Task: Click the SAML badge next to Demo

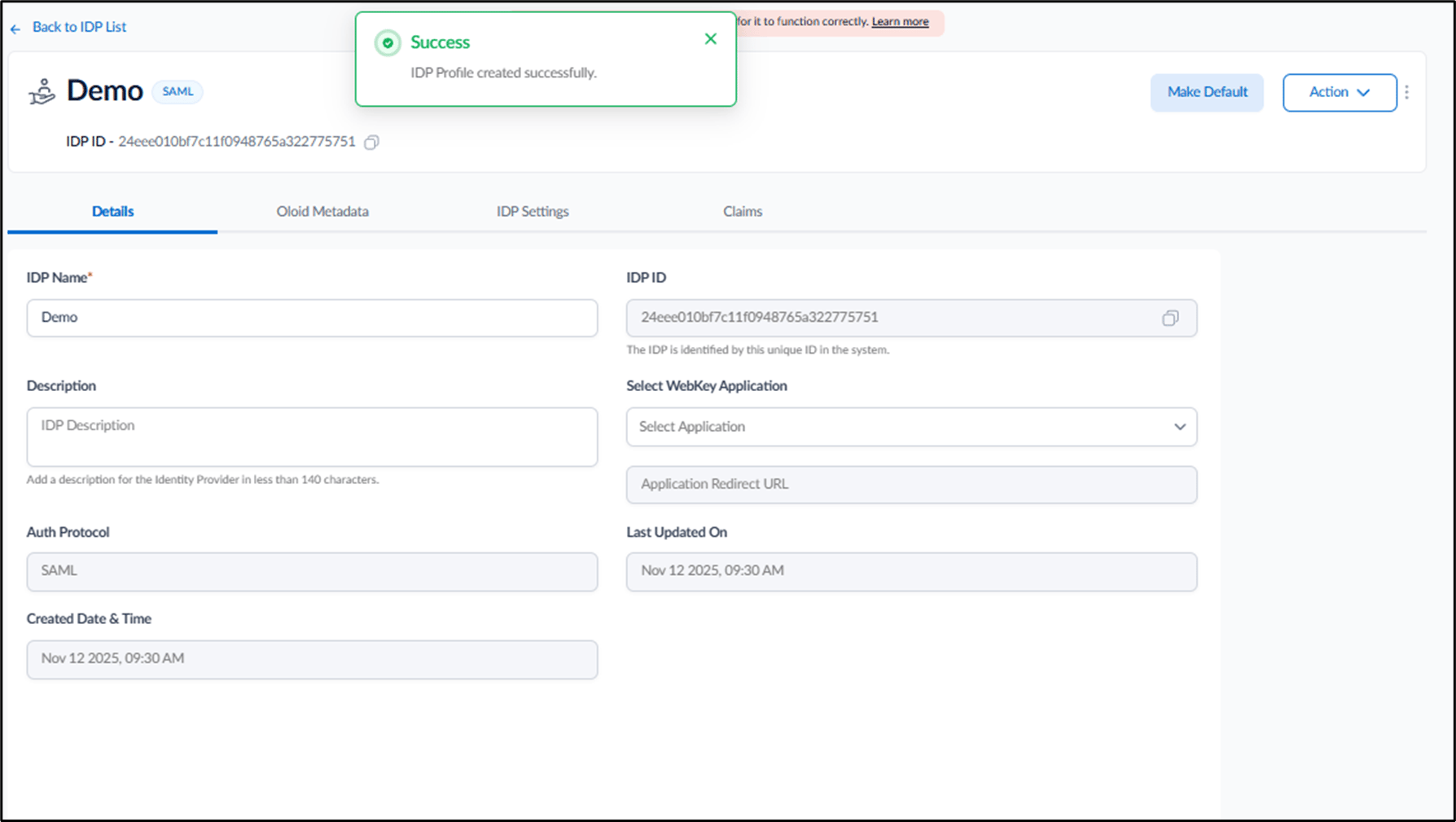Action: 178,91
